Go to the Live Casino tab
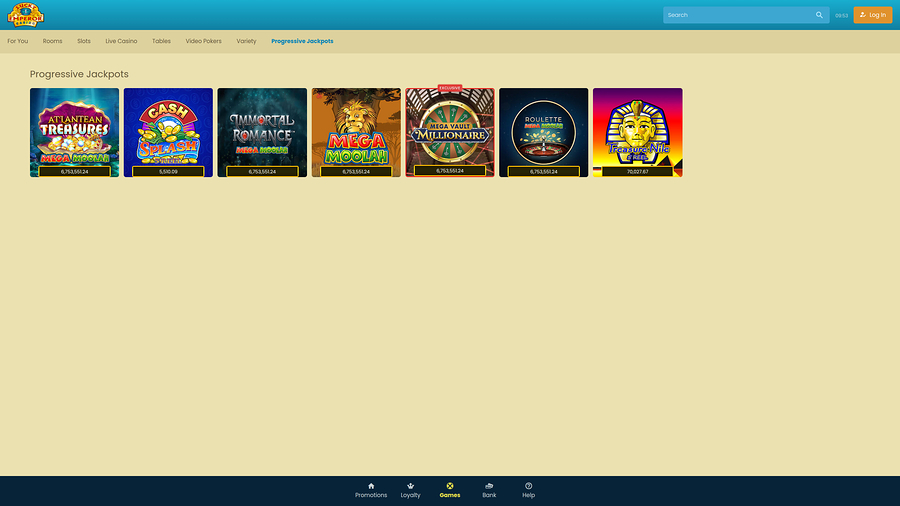The height and width of the screenshot is (506, 900). click(x=121, y=41)
